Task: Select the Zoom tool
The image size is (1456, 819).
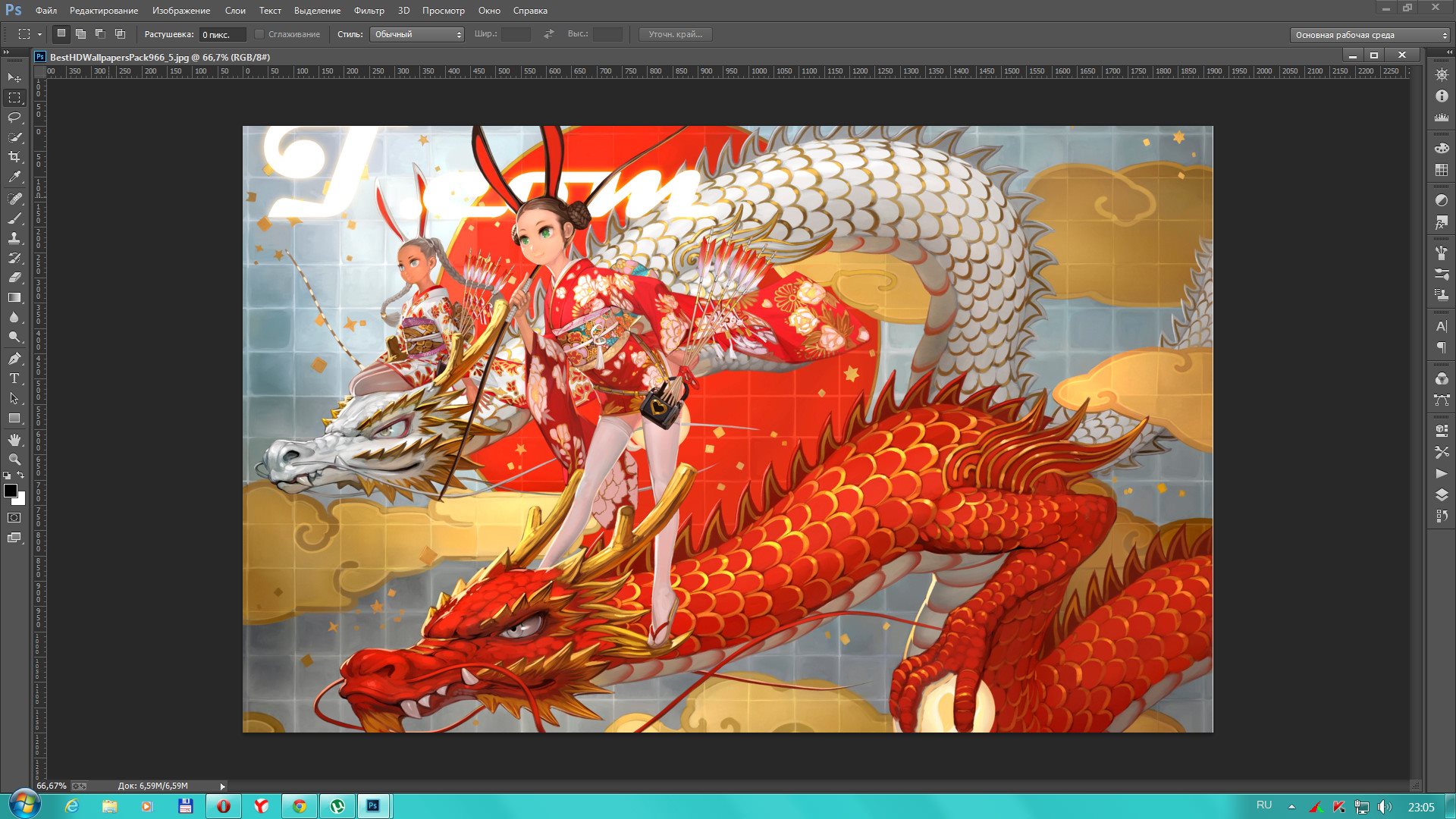Action: coord(14,460)
